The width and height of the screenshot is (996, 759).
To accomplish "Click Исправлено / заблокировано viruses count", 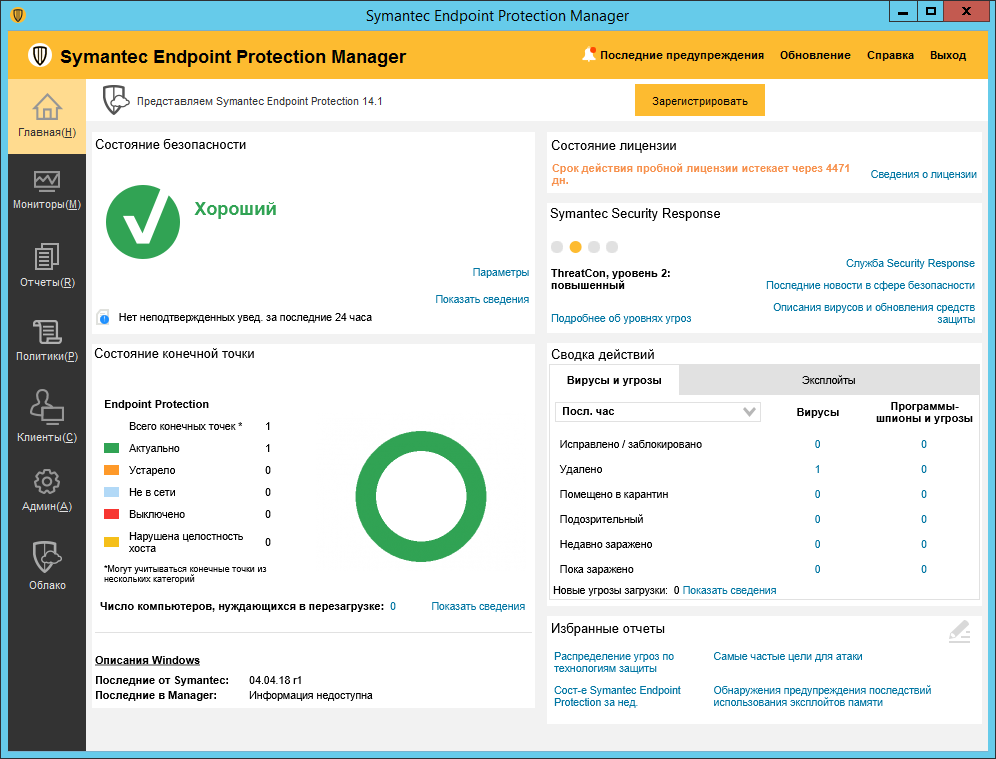I will pos(818,445).
